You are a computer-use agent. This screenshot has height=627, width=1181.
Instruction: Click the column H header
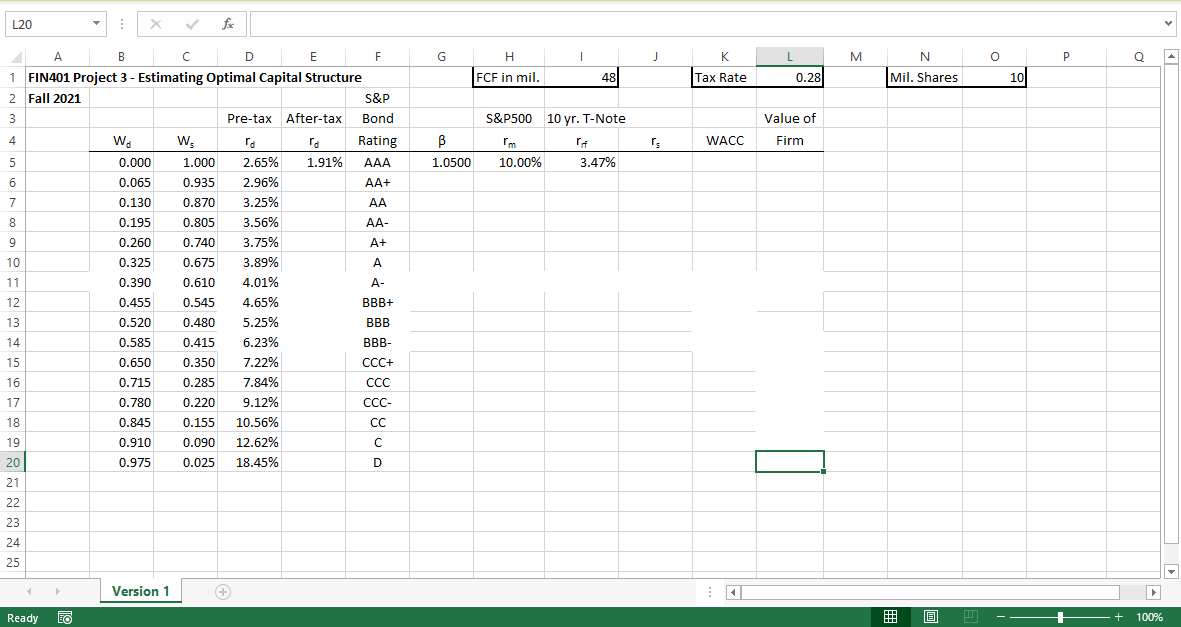(x=509, y=56)
